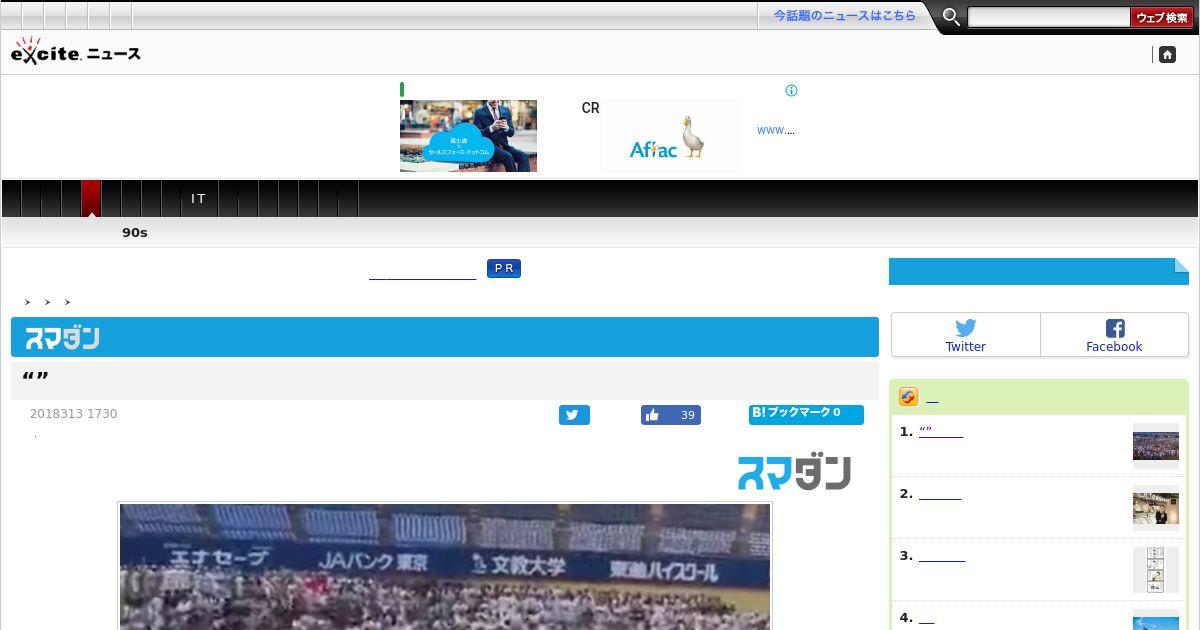Follow the www.... ad link
The height and width of the screenshot is (630, 1200).
pyautogui.click(x=776, y=130)
